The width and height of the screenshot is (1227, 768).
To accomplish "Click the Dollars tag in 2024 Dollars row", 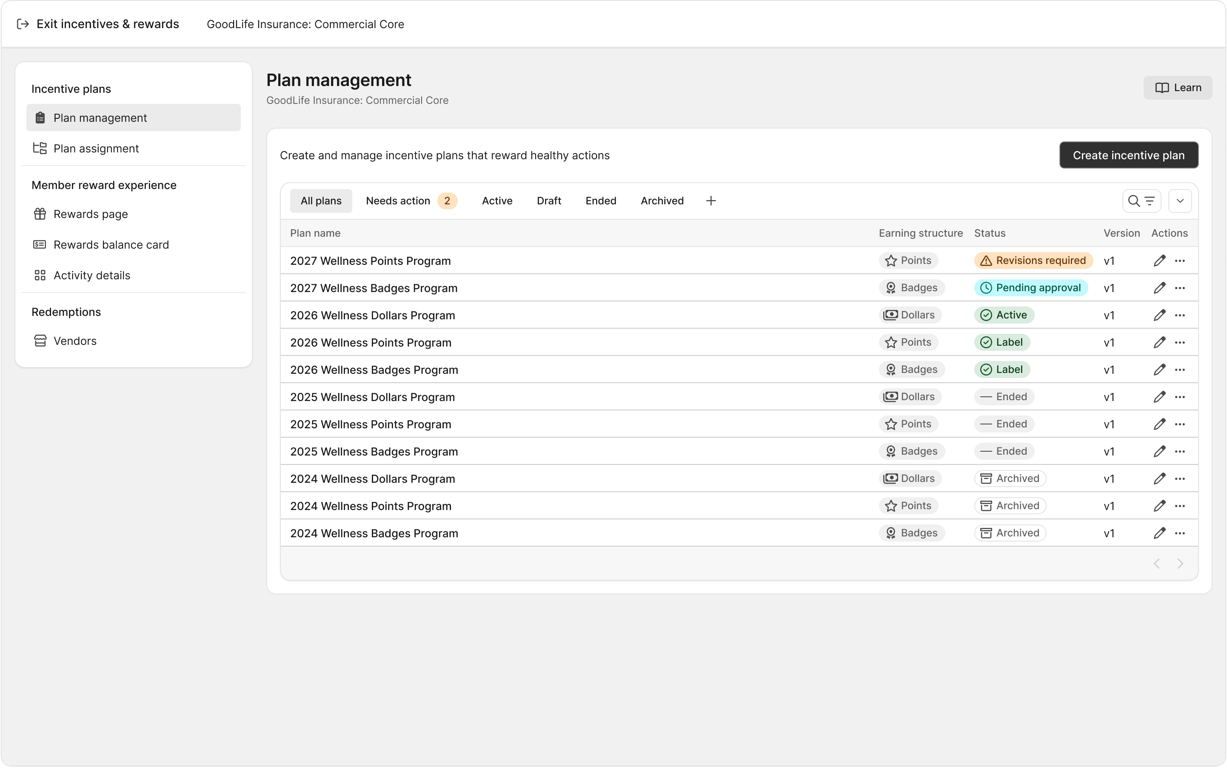I will tap(910, 479).
